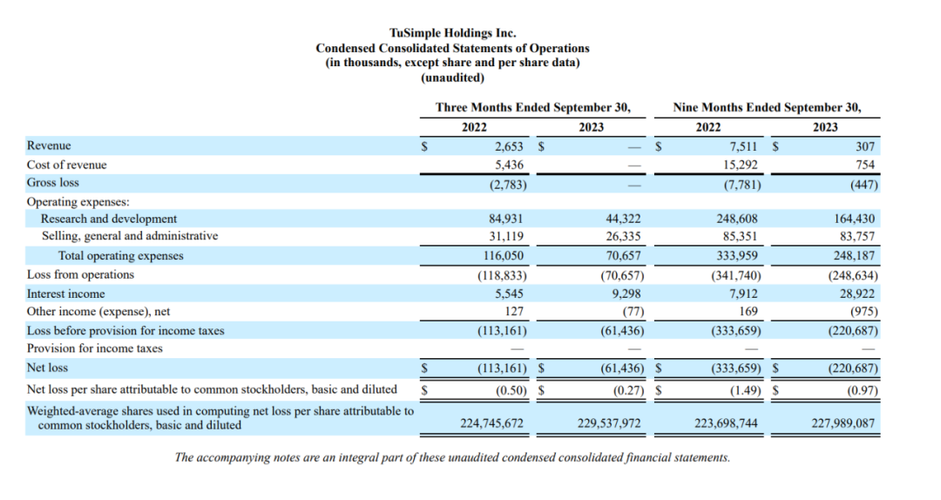Click 'Provision for income taxes' row label
The image size is (941, 500).
coord(95,349)
